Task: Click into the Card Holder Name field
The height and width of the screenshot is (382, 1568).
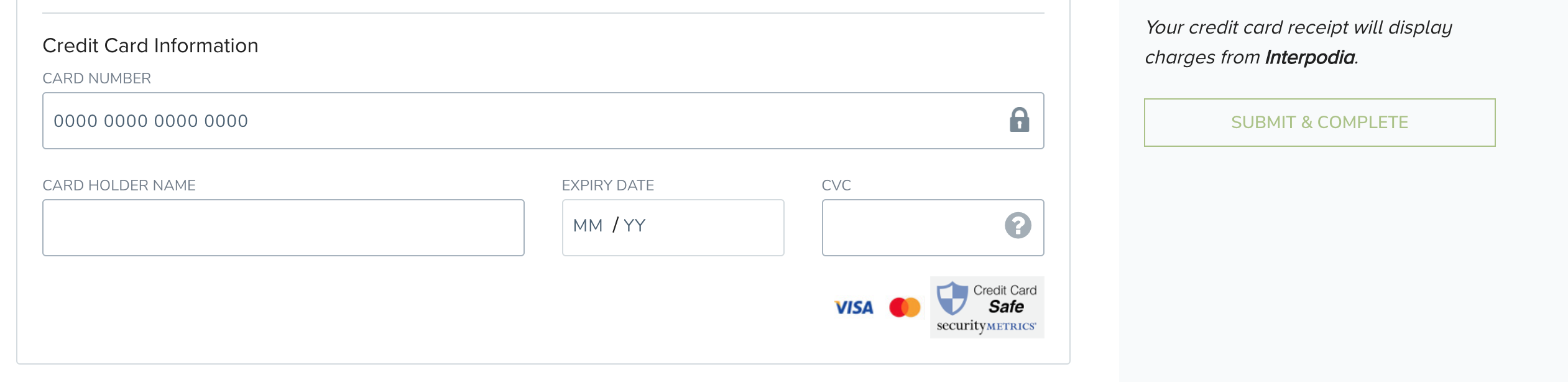Action: (x=283, y=228)
